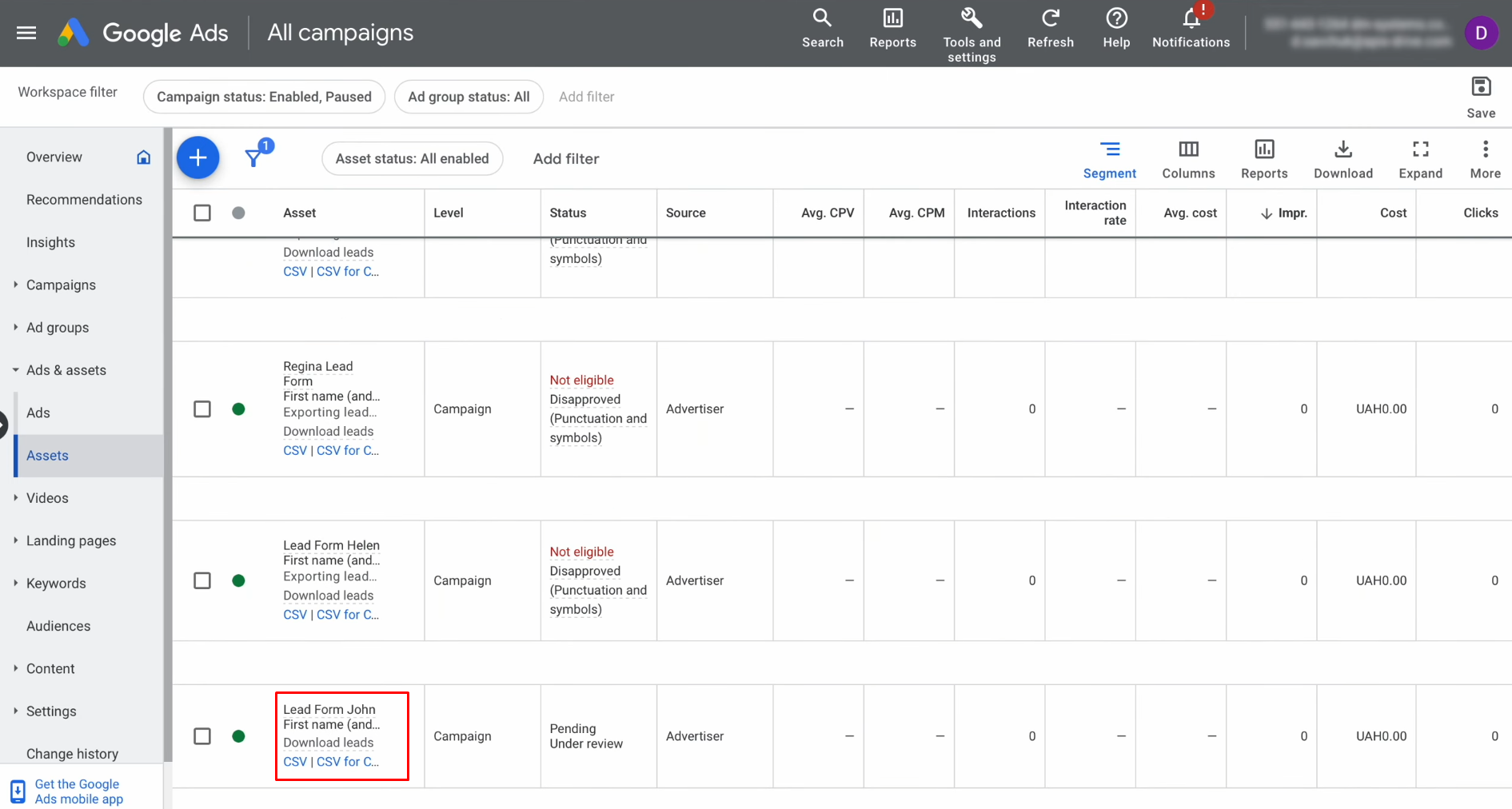Screen dimensions: 1512x809
Task: Download CSV for C… for Lead Form John
Action: pos(348,762)
